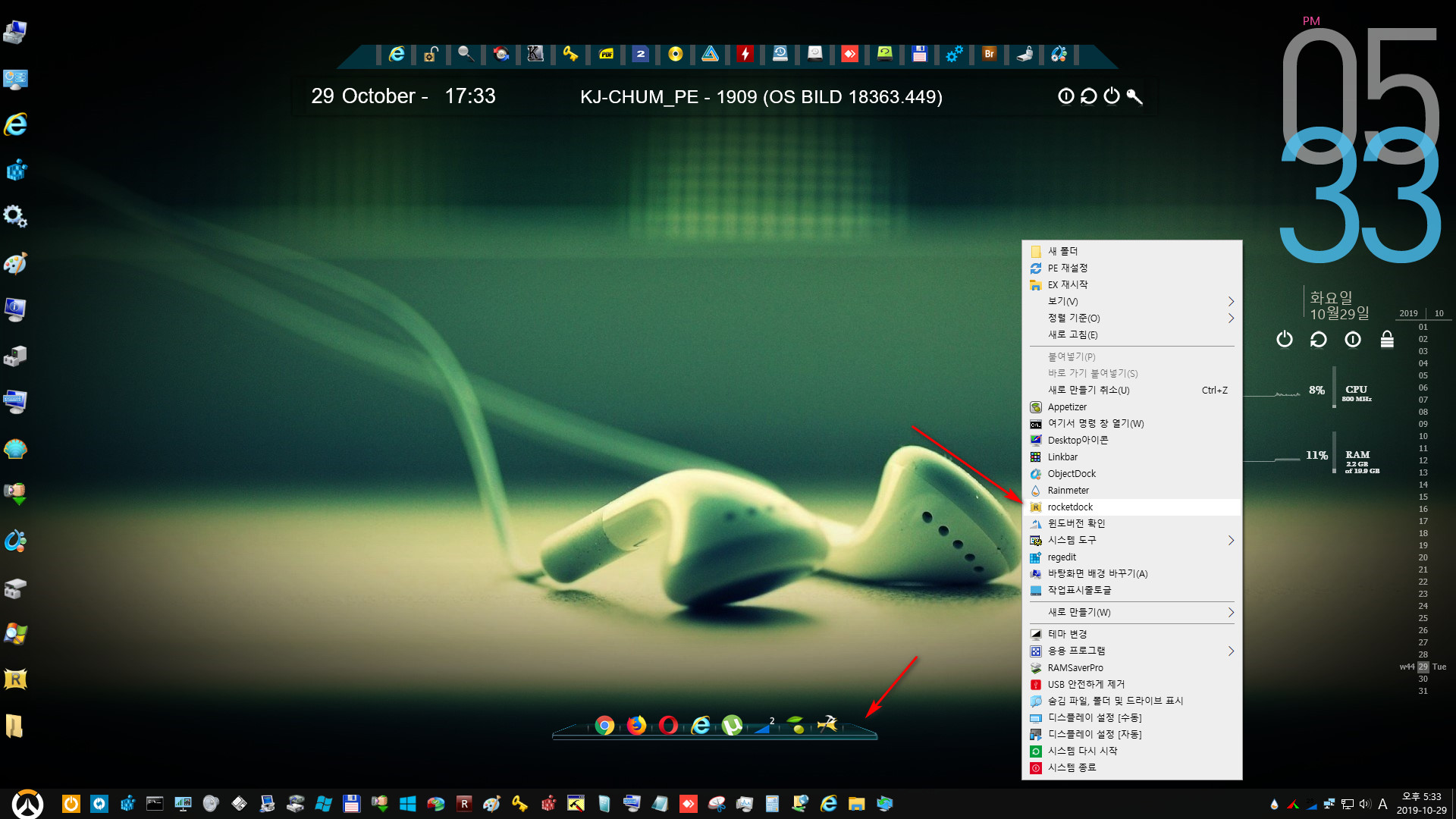Choose PE 재설정 from the context menu
The width and height of the screenshot is (1456, 819).
1132,268
